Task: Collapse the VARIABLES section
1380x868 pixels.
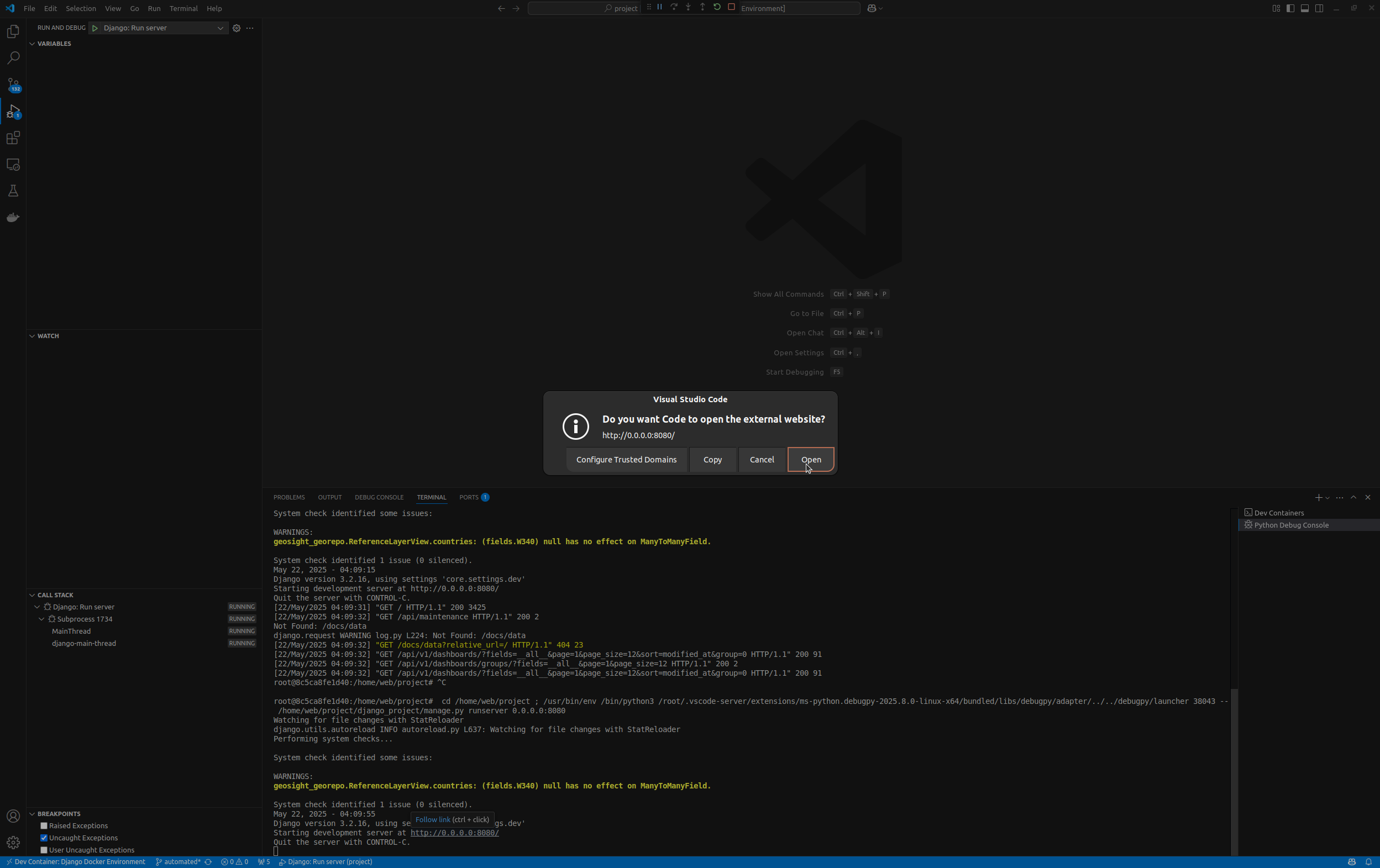Action: click(32, 44)
